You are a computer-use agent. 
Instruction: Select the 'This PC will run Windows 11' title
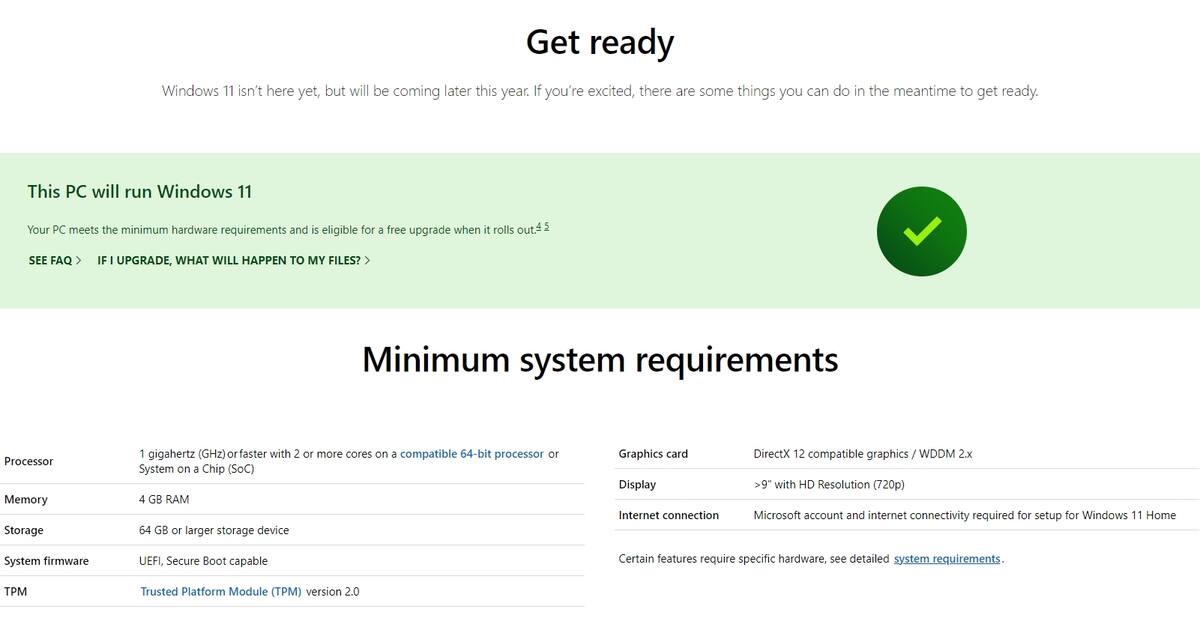point(140,191)
